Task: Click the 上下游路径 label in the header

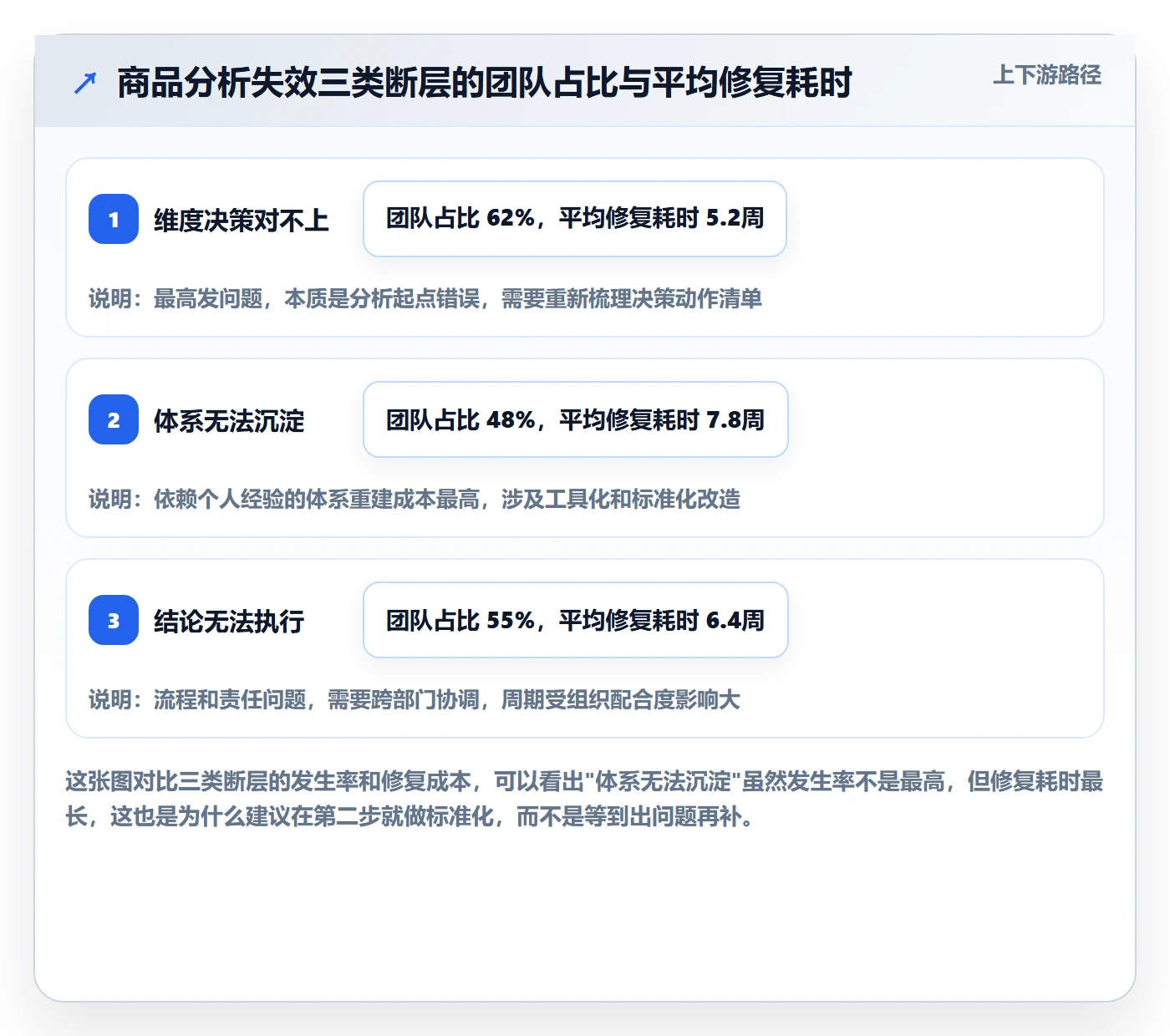Action: point(1046,75)
